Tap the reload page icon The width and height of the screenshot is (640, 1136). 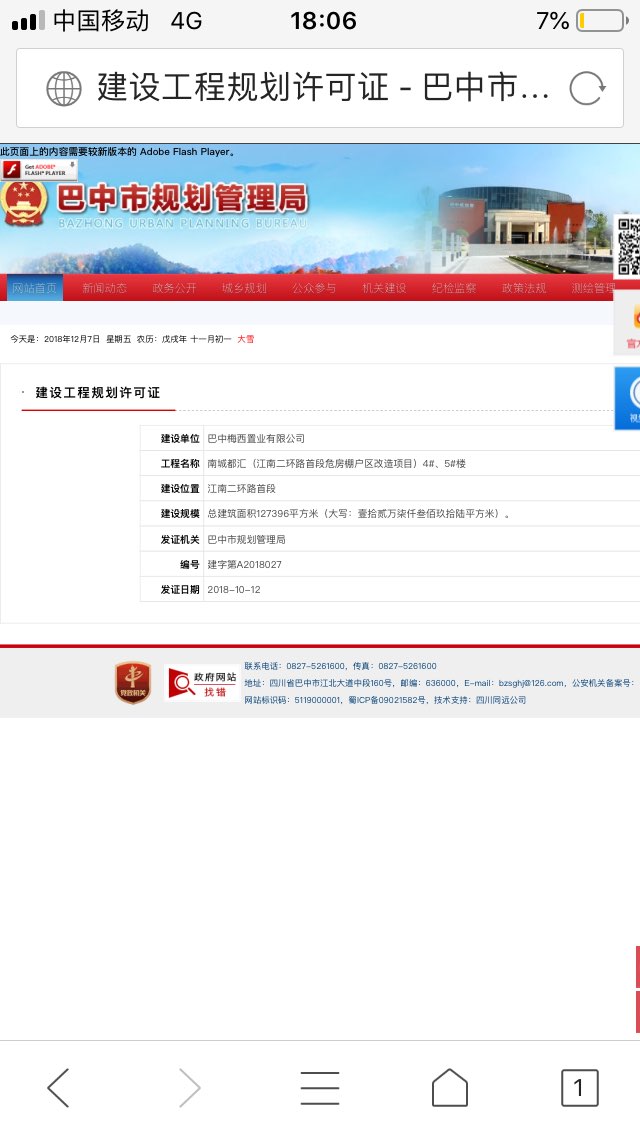[587, 89]
